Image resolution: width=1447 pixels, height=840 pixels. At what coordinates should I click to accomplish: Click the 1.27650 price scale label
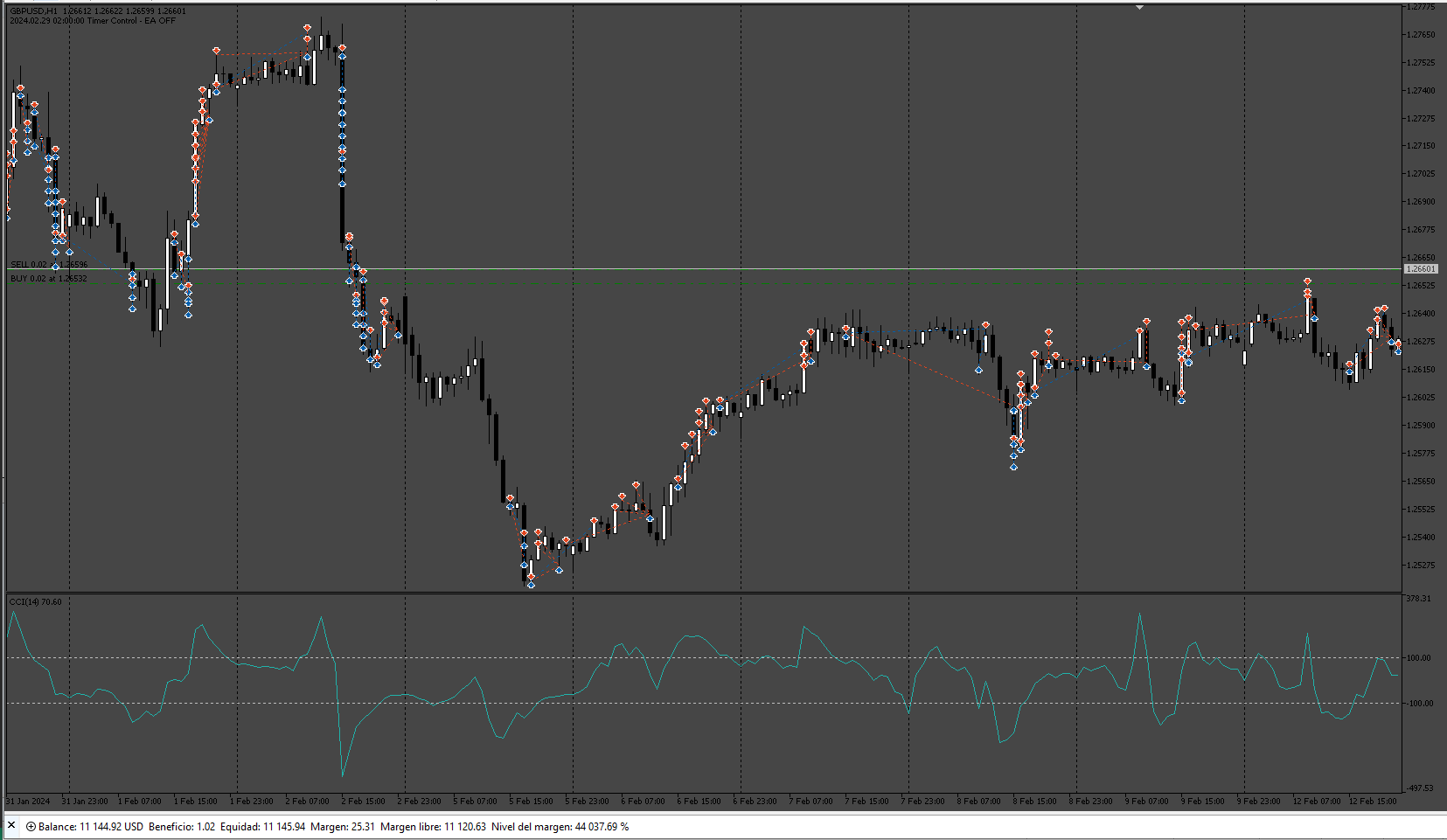(x=1421, y=35)
